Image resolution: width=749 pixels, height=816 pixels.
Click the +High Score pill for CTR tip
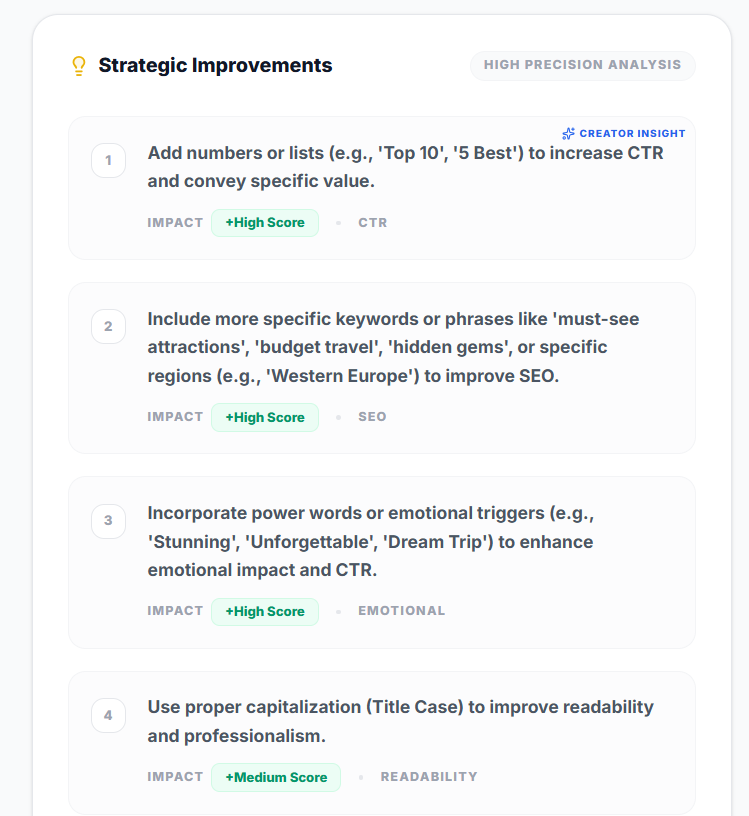tap(265, 223)
